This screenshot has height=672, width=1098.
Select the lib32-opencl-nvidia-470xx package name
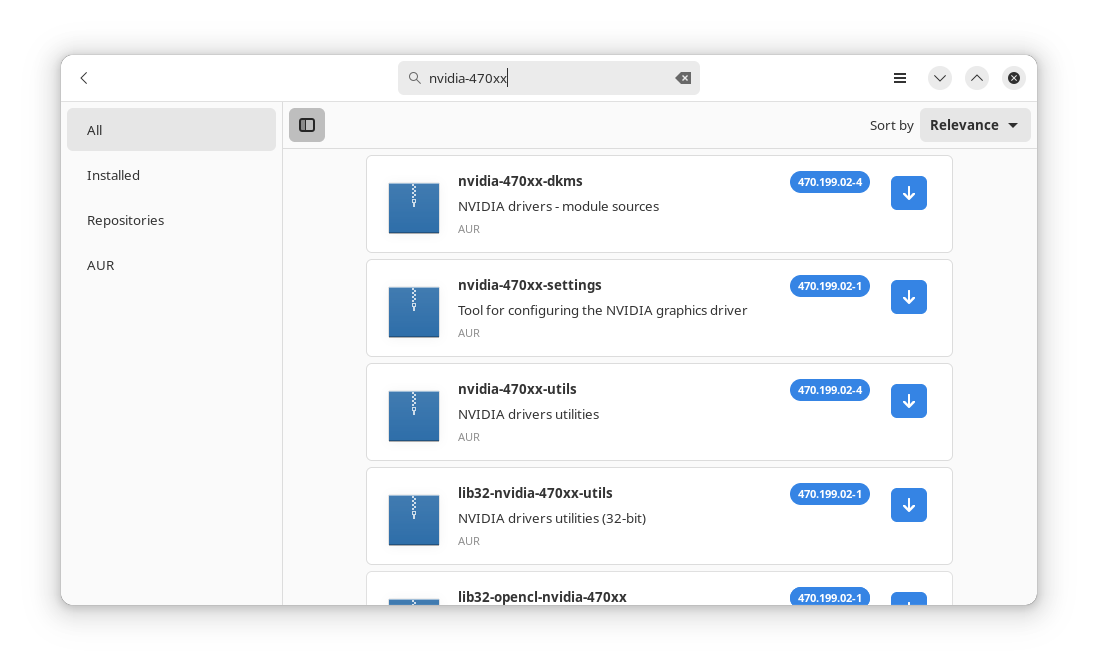(542, 597)
